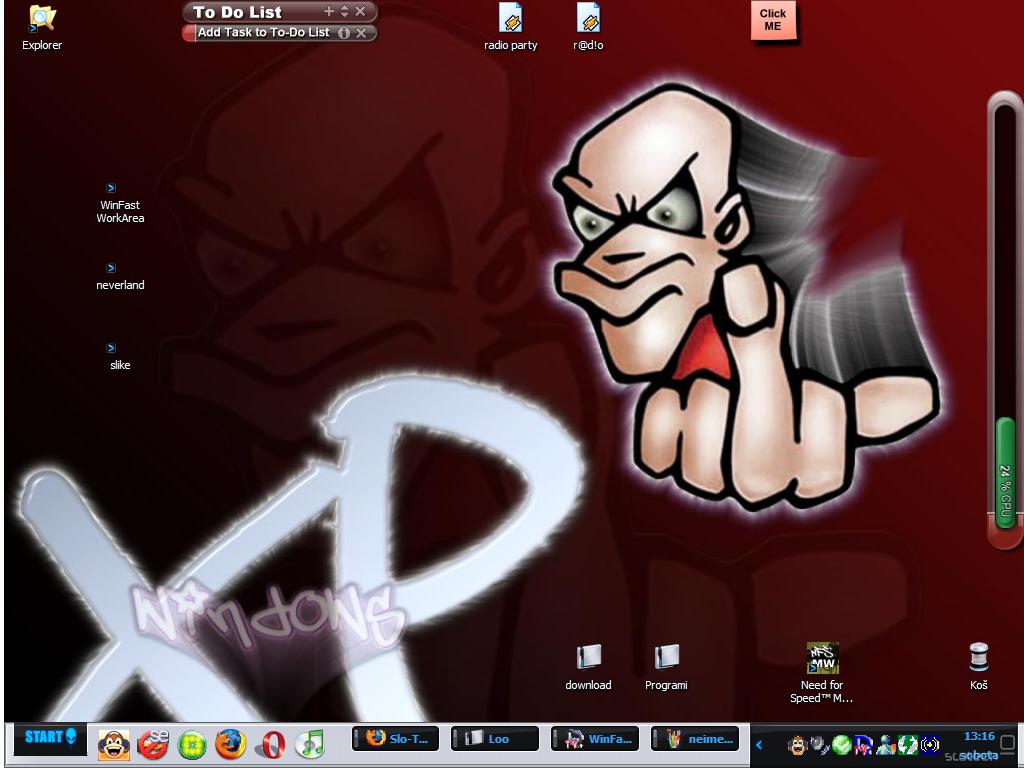Open the r@d!o playlist file
The height and width of the screenshot is (768, 1024).
[588, 27]
